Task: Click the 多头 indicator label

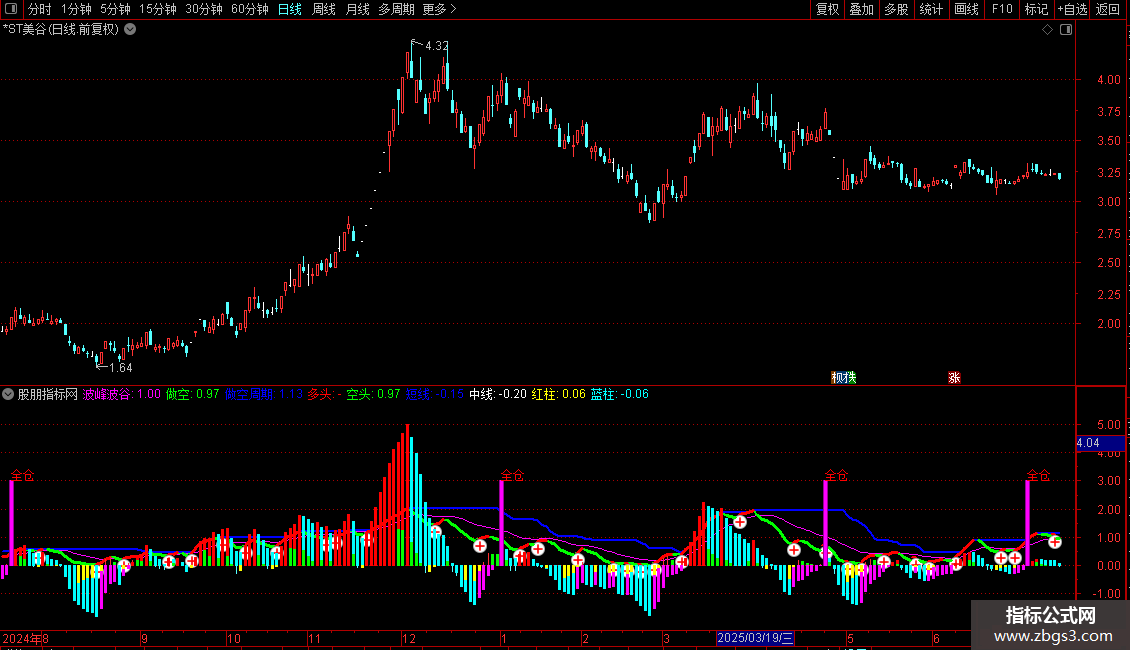Action: (x=324, y=394)
